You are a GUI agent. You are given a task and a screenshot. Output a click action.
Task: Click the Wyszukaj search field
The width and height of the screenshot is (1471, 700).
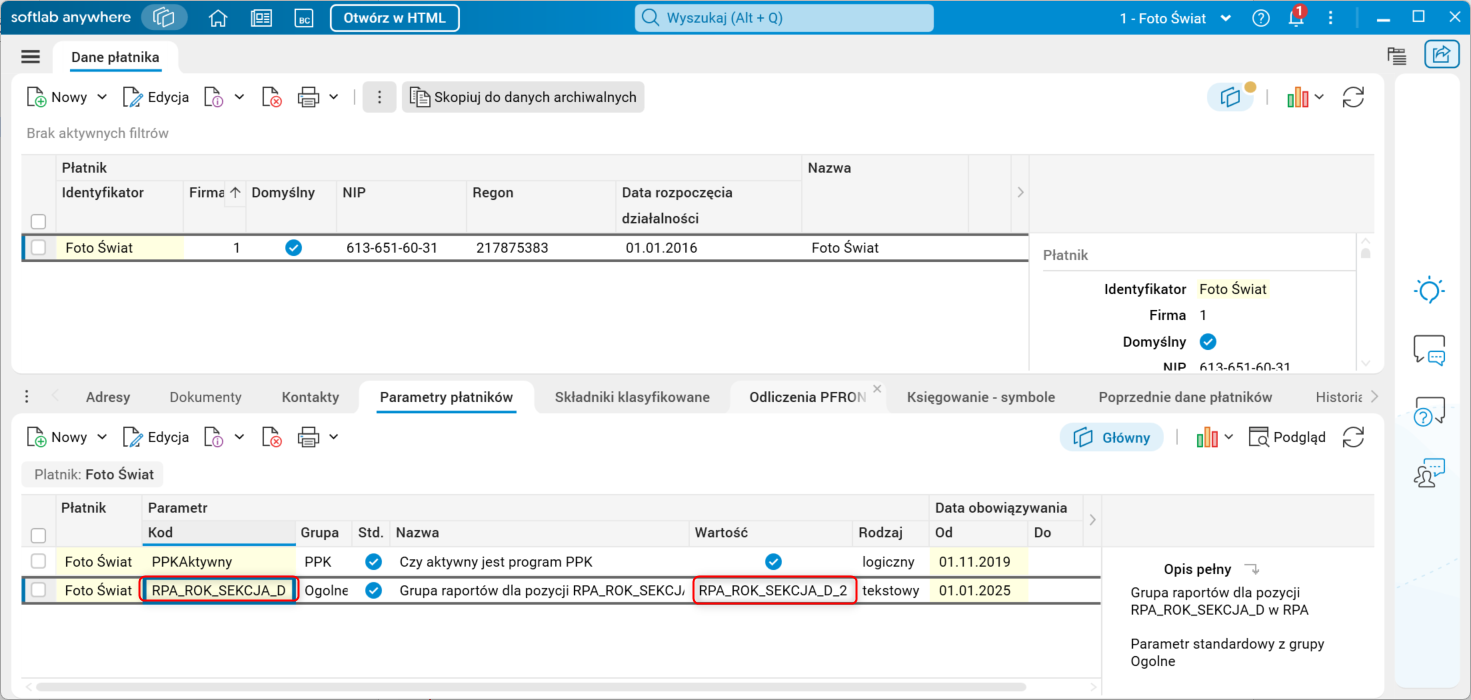[784, 18]
